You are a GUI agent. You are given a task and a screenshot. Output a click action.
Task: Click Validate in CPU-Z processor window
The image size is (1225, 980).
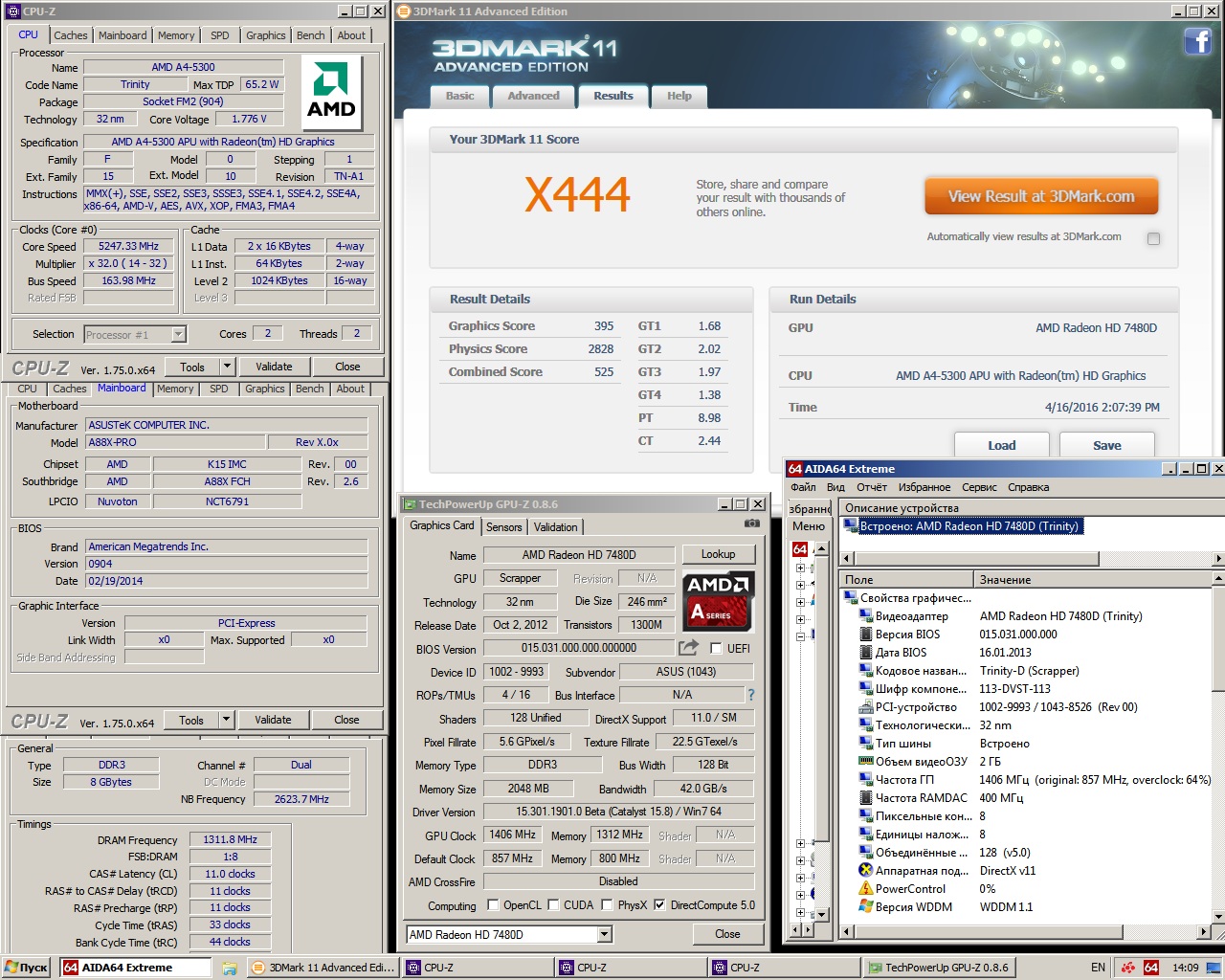[x=274, y=367]
